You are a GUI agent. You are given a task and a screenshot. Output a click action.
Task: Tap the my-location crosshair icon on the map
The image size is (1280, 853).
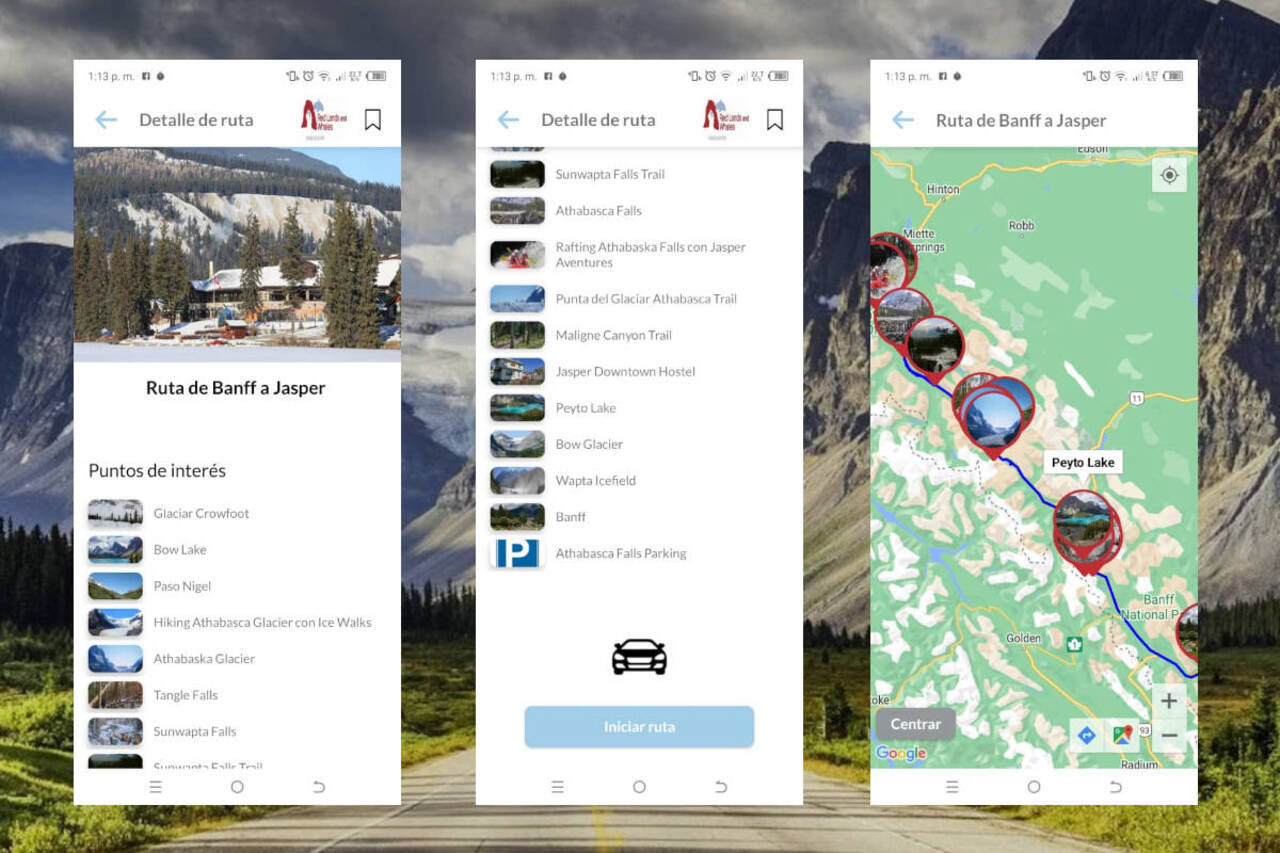click(x=1169, y=175)
